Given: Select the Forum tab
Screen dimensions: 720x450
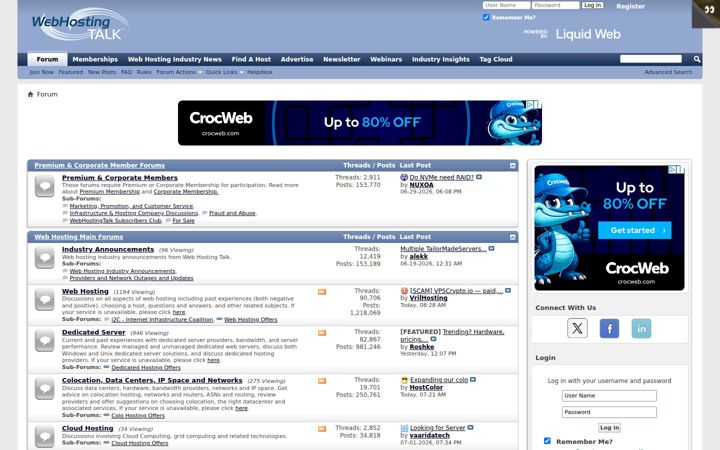Looking at the screenshot, I should (47, 59).
